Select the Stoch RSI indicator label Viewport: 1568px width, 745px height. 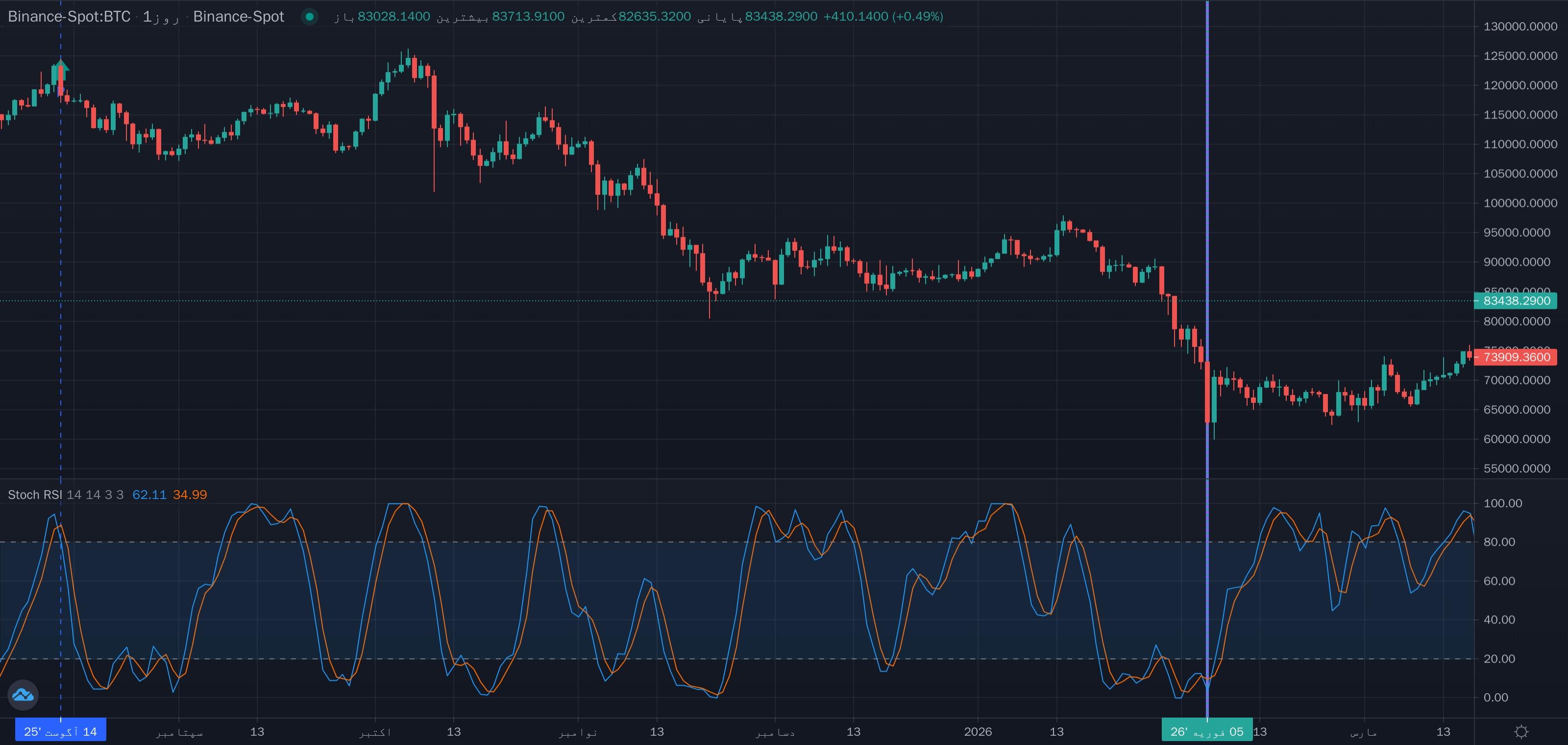pos(35,494)
